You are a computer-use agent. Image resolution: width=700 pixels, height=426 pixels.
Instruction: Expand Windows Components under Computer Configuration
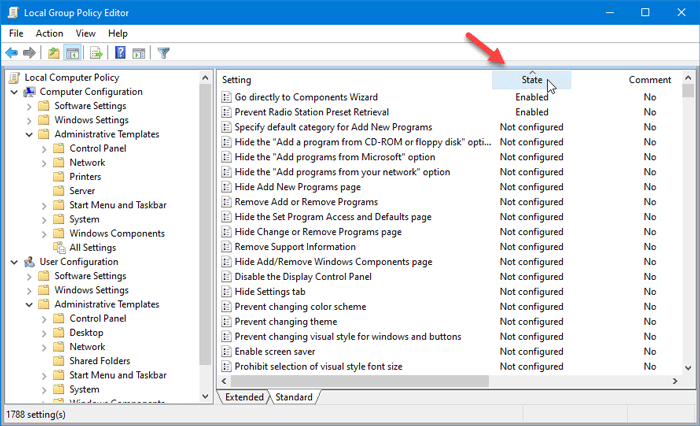click(43, 233)
